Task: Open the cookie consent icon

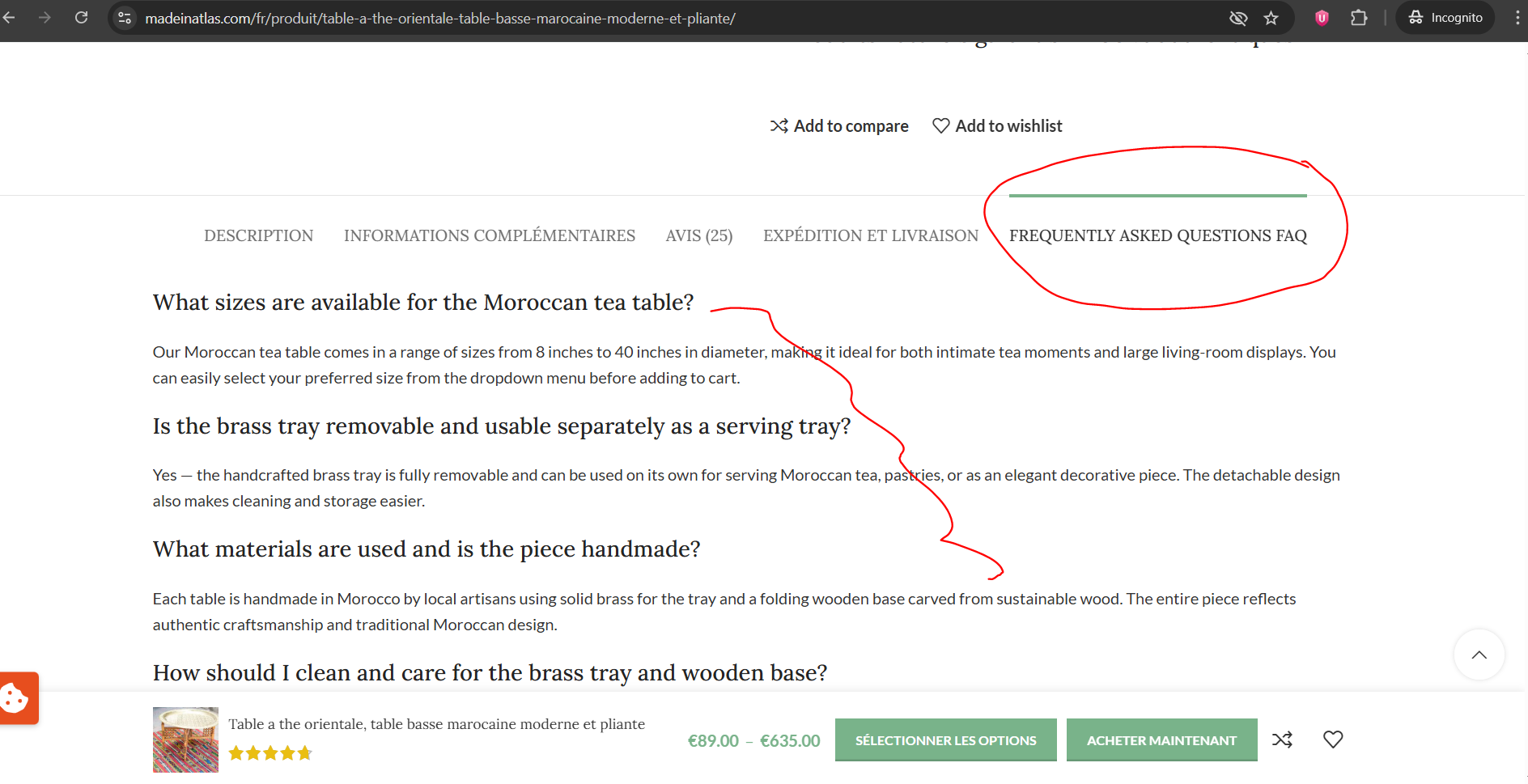Action: click(16, 697)
